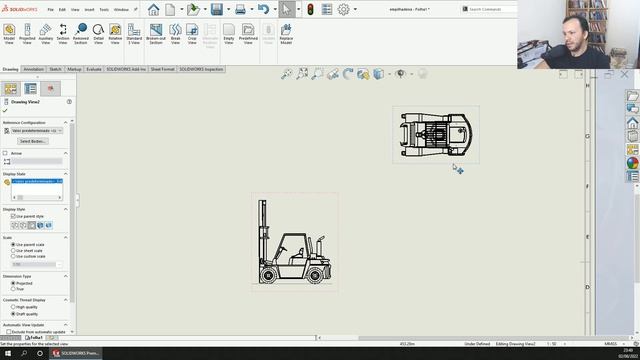Insert a Predefined View

248,34
